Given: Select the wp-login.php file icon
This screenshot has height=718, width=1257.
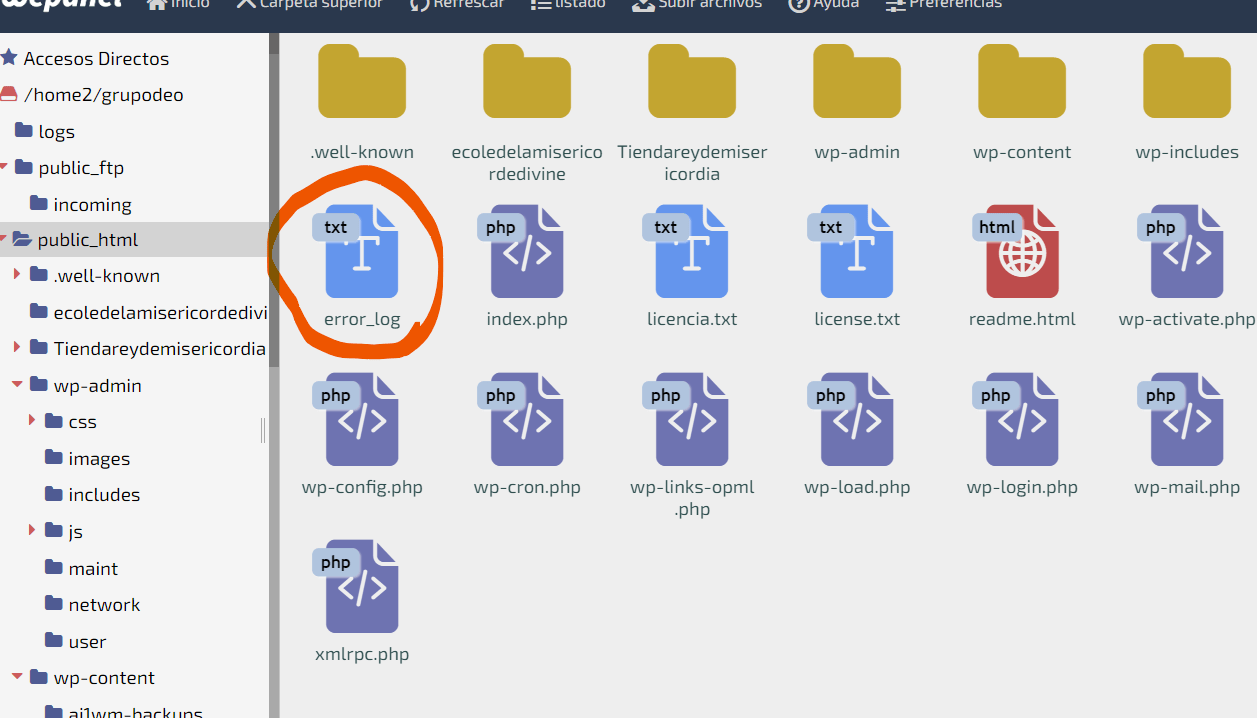Looking at the screenshot, I should [1016, 420].
